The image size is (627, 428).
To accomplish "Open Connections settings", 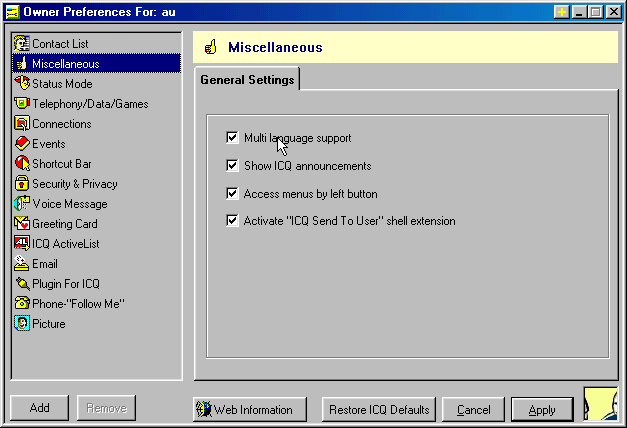I will pyautogui.click(x=96, y=124).
